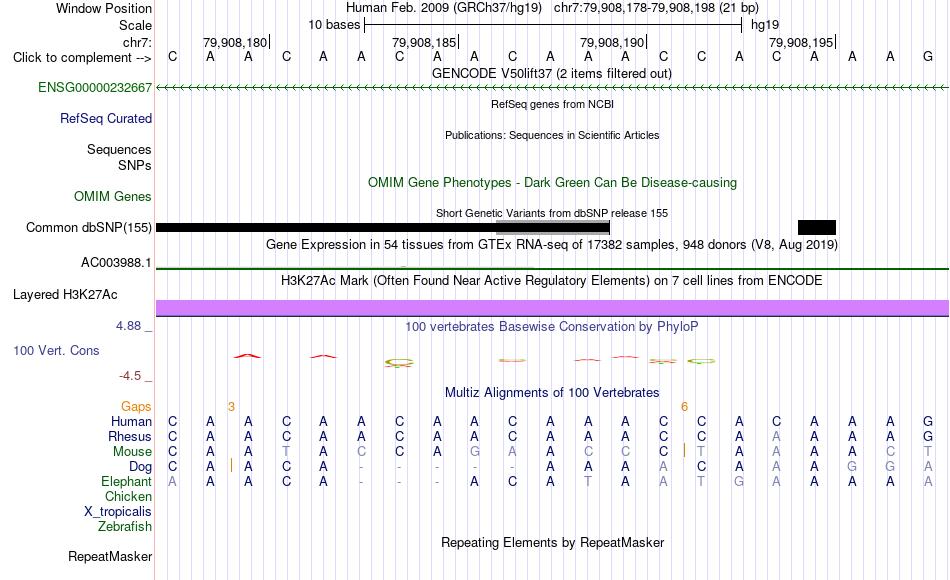Image resolution: width=950 pixels, height=580 pixels.
Task: Click the AC003988.1 GTEx track label
Action: [116, 262]
